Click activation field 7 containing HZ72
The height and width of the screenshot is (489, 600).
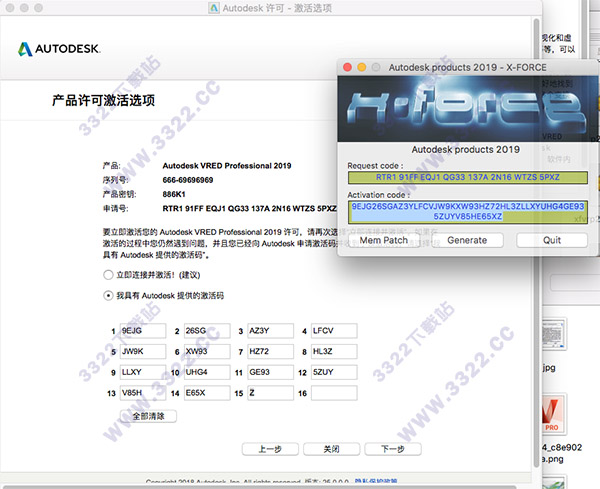271,352
